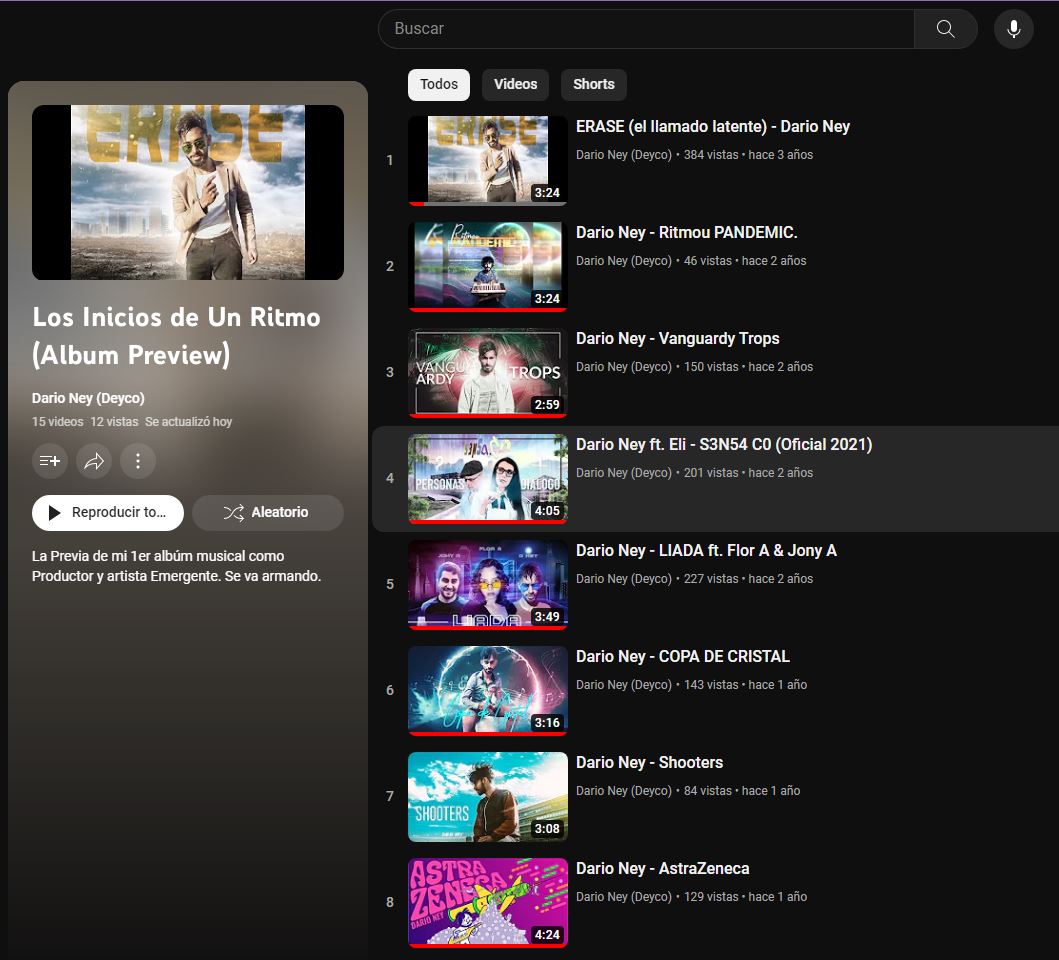Image resolution: width=1059 pixels, height=960 pixels.
Task: Open Vanguardy Trops video title
Action: (x=677, y=338)
